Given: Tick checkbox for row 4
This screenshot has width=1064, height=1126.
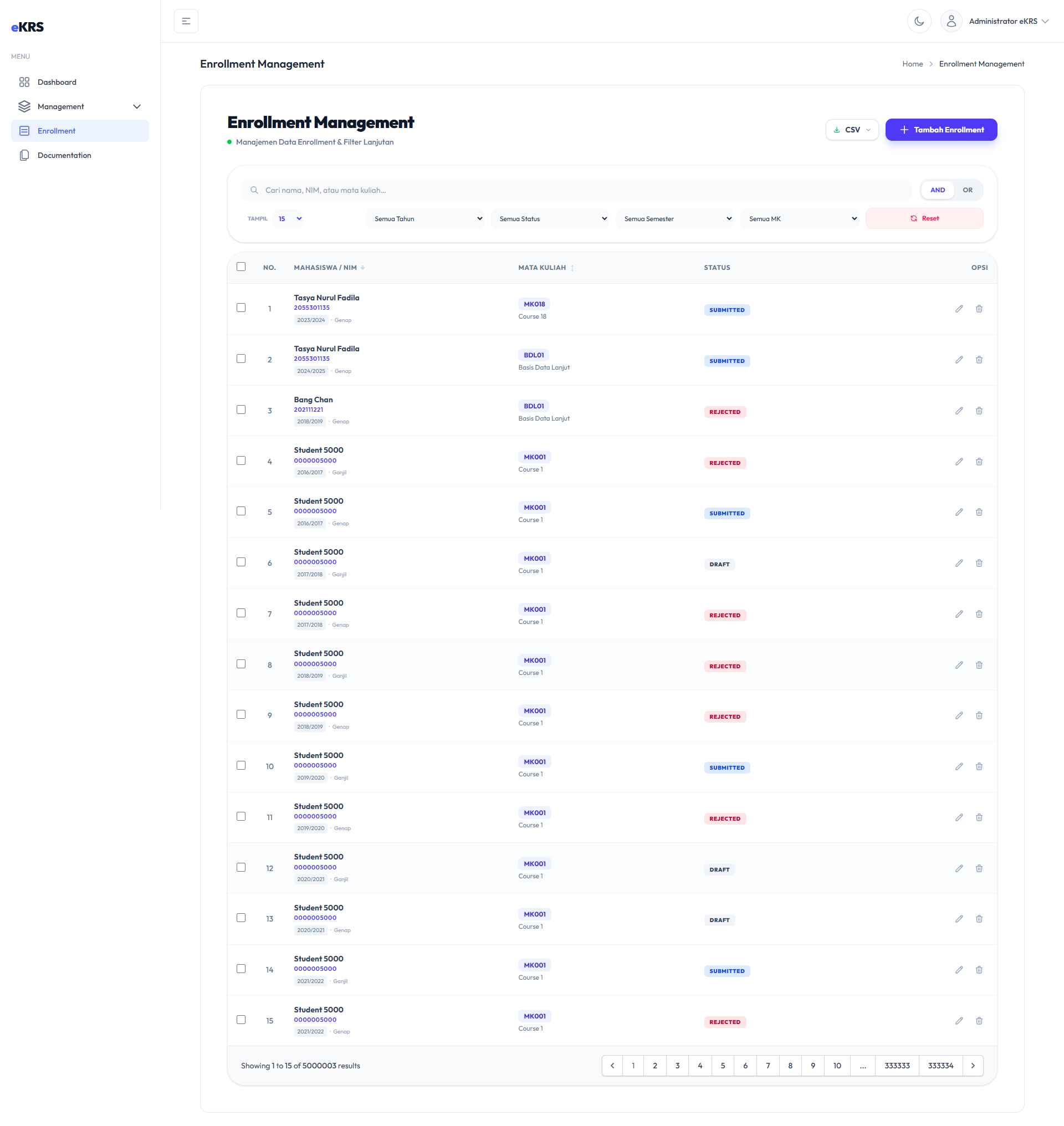Looking at the screenshot, I should point(241,460).
